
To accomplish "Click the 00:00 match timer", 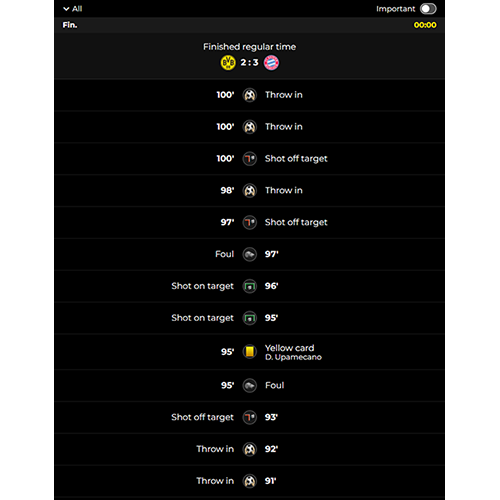I will tap(425, 25).
